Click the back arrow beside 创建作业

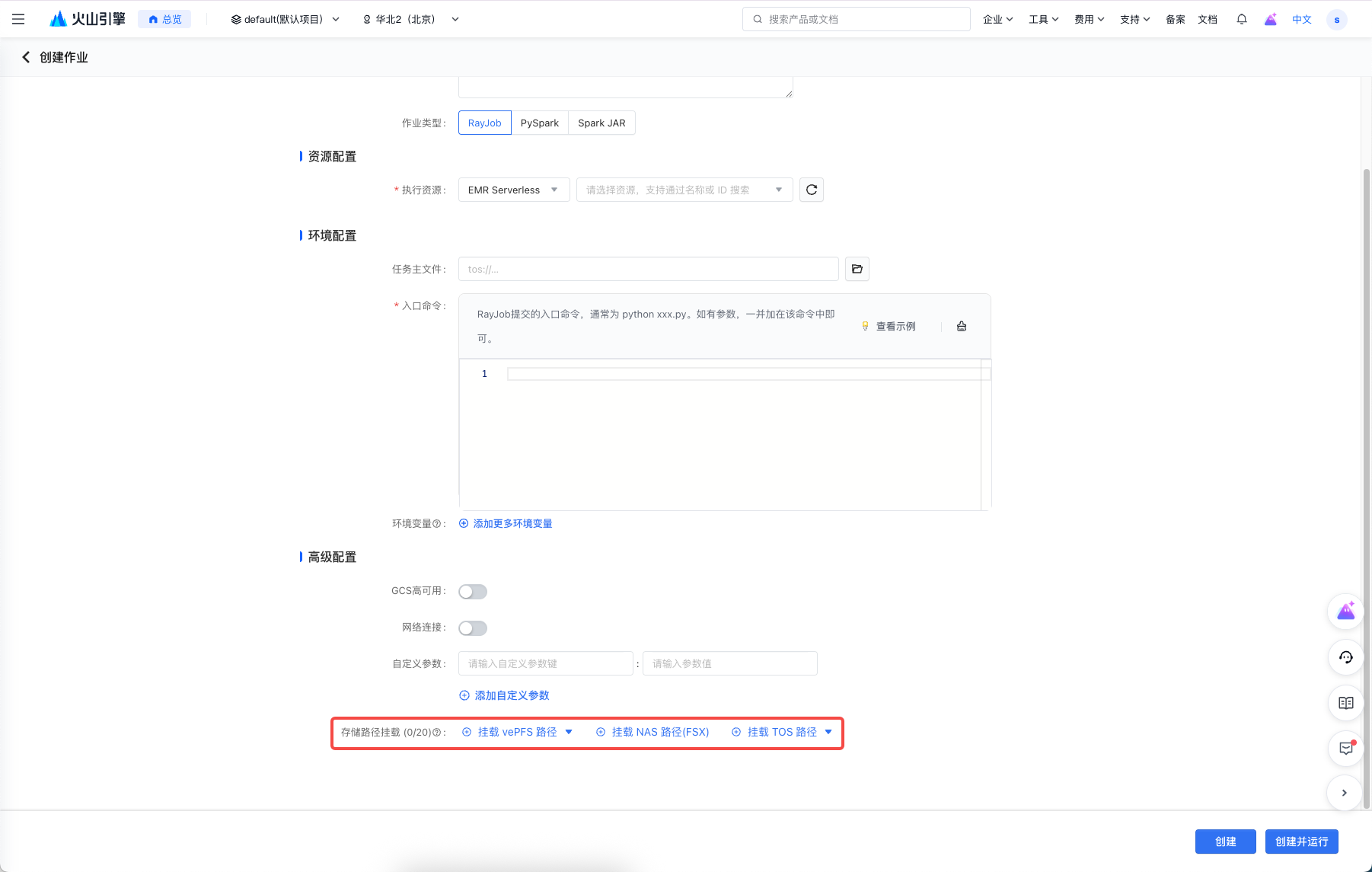click(x=26, y=57)
